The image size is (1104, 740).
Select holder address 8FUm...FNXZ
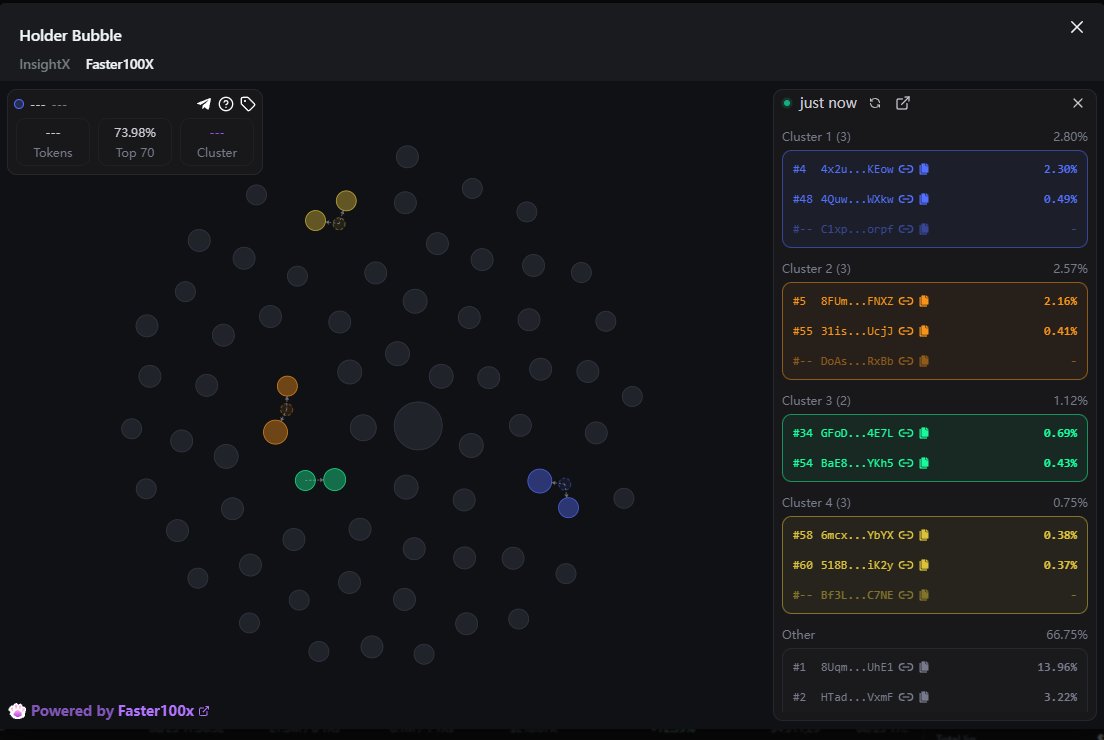pos(857,301)
